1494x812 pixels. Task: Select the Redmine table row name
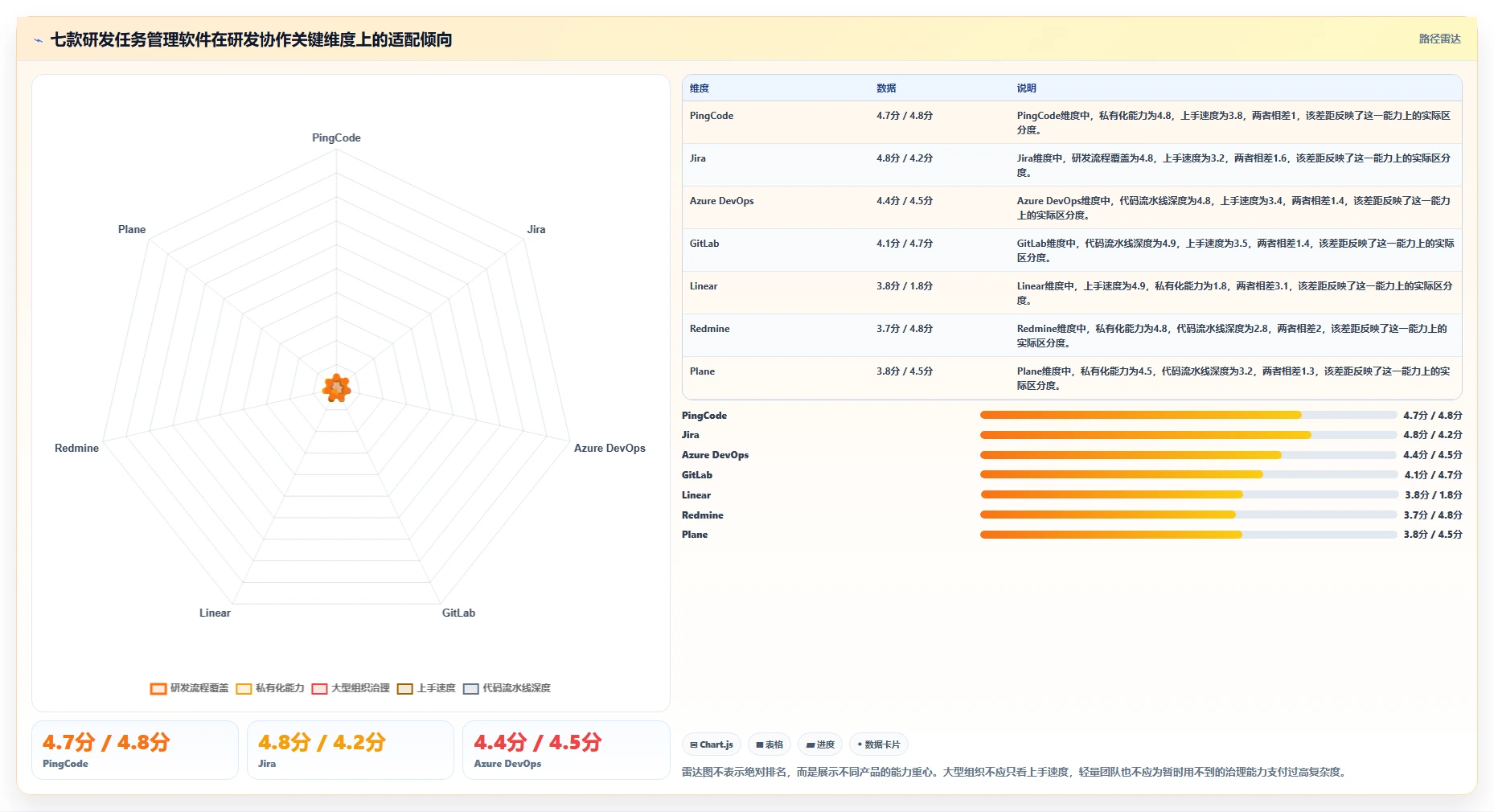click(710, 329)
